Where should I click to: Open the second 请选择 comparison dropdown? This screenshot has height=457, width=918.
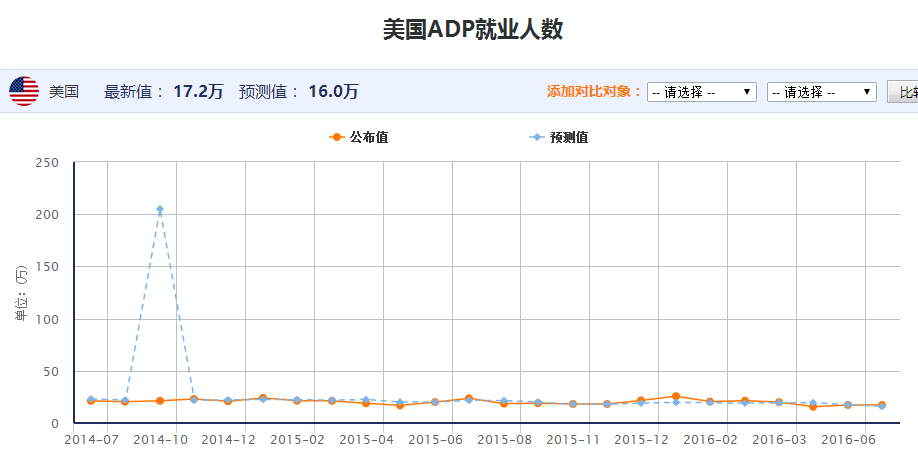click(x=821, y=92)
